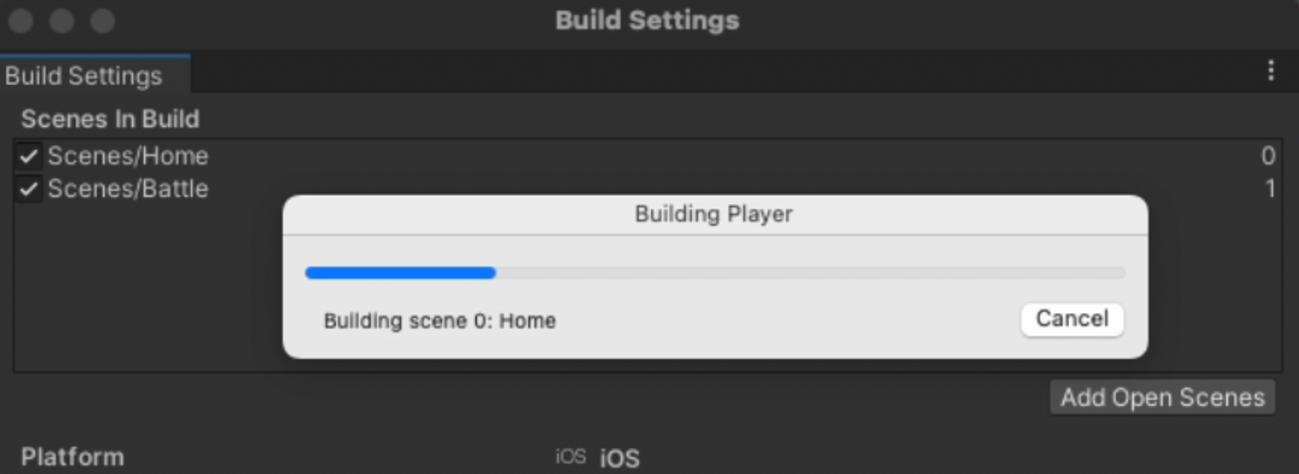Select the Scenes/Home scene entry
Viewport: 1299px width, 474px height.
(x=128, y=157)
